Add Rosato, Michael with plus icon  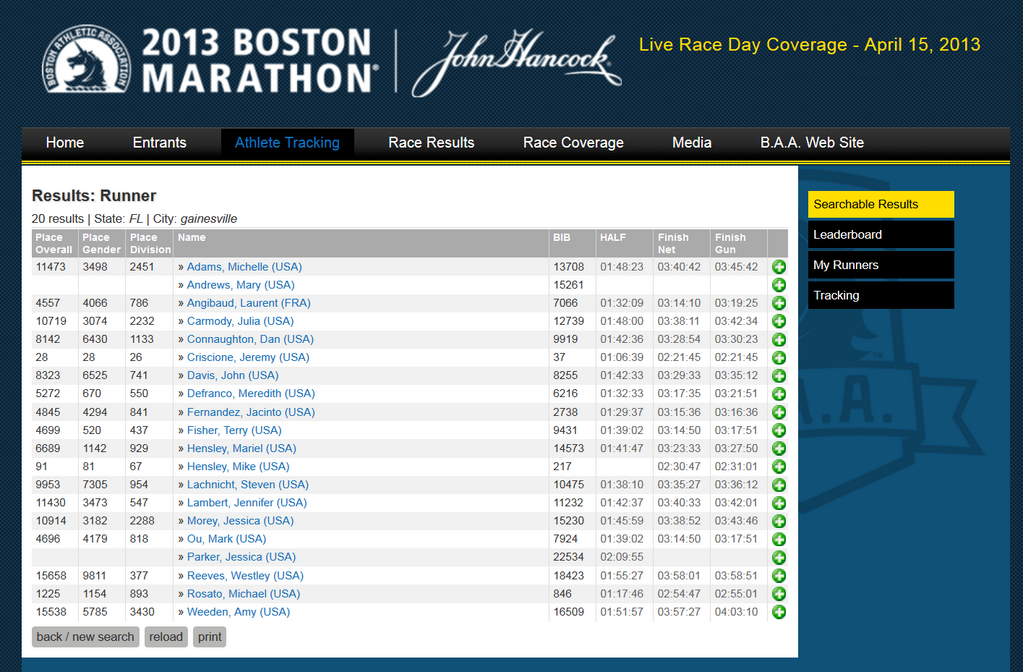tap(778, 594)
